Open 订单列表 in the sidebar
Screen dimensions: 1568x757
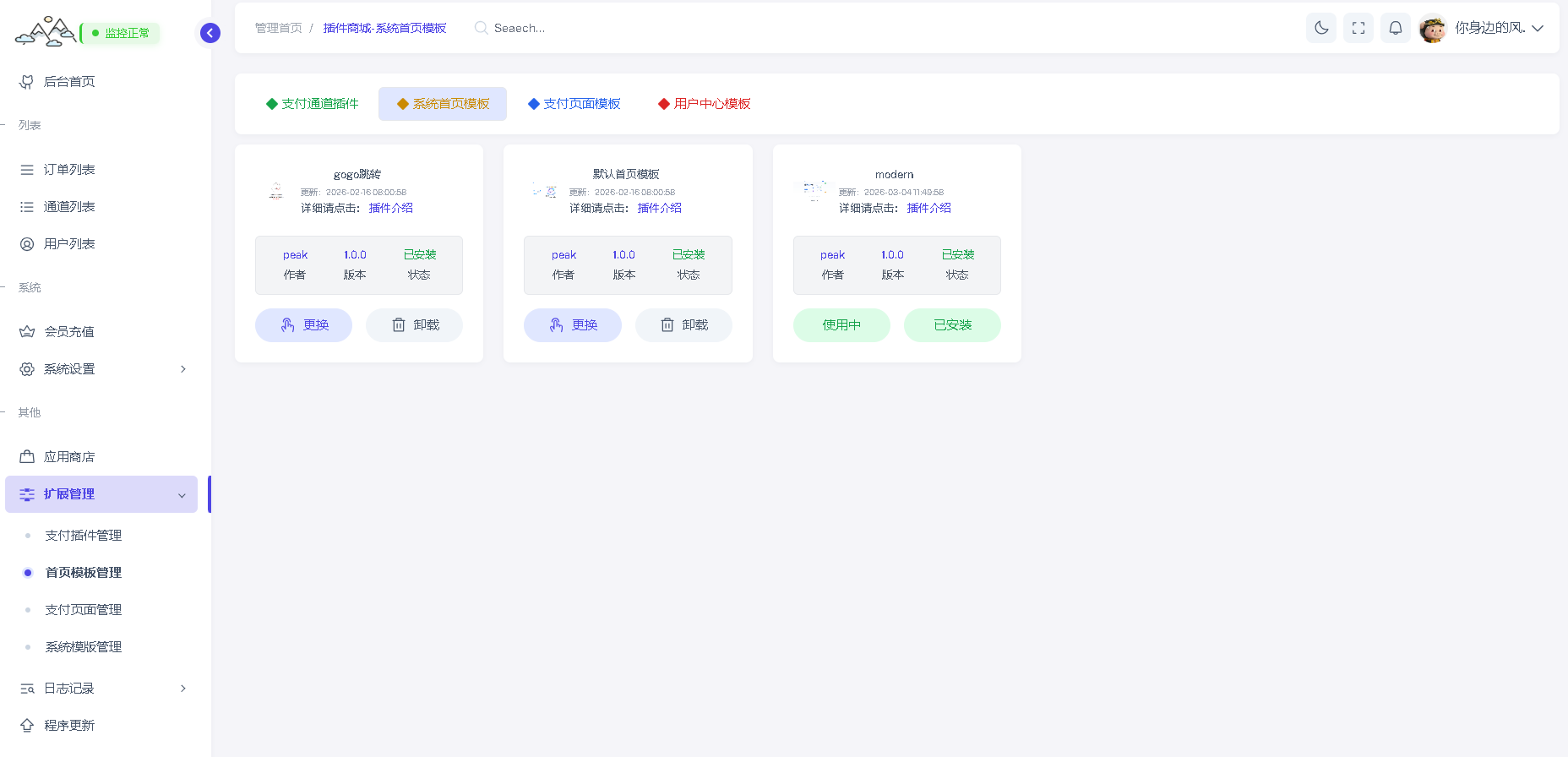[69, 170]
